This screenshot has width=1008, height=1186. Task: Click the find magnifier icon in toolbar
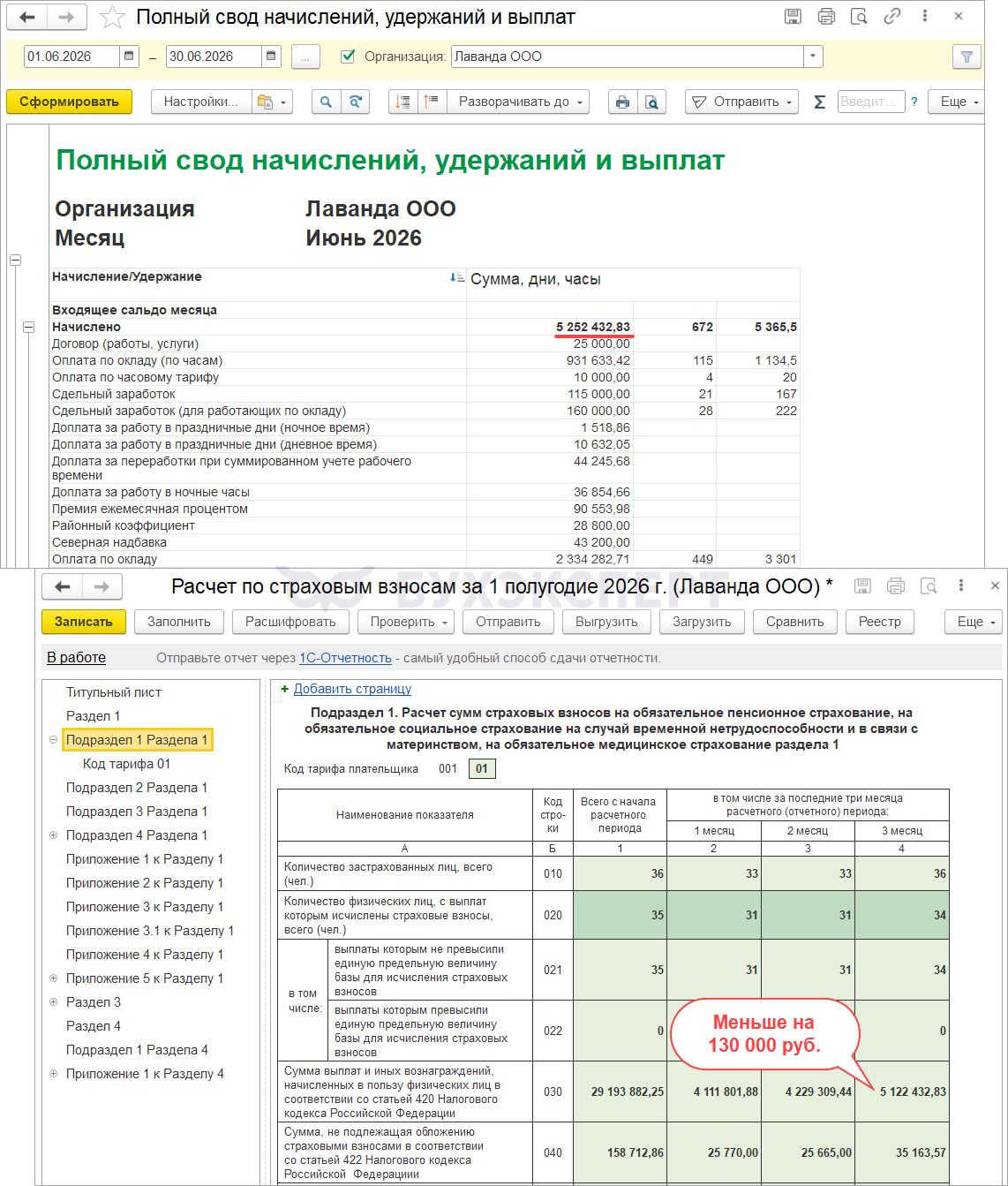pos(326,102)
